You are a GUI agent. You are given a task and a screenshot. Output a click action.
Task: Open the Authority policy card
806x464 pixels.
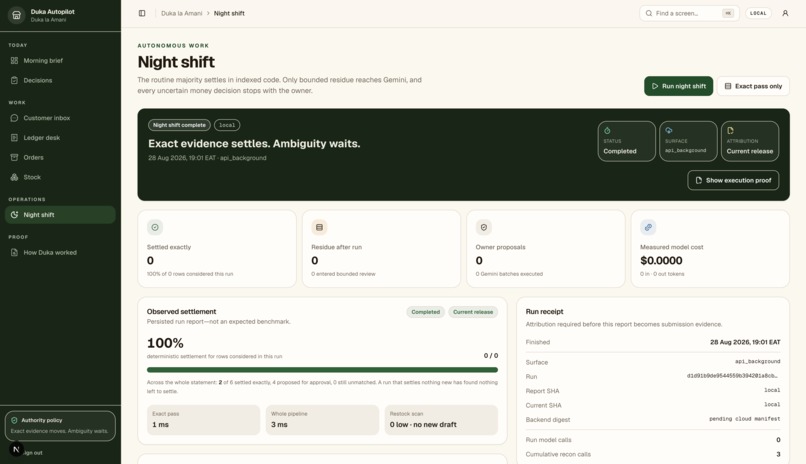(x=60, y=425)
